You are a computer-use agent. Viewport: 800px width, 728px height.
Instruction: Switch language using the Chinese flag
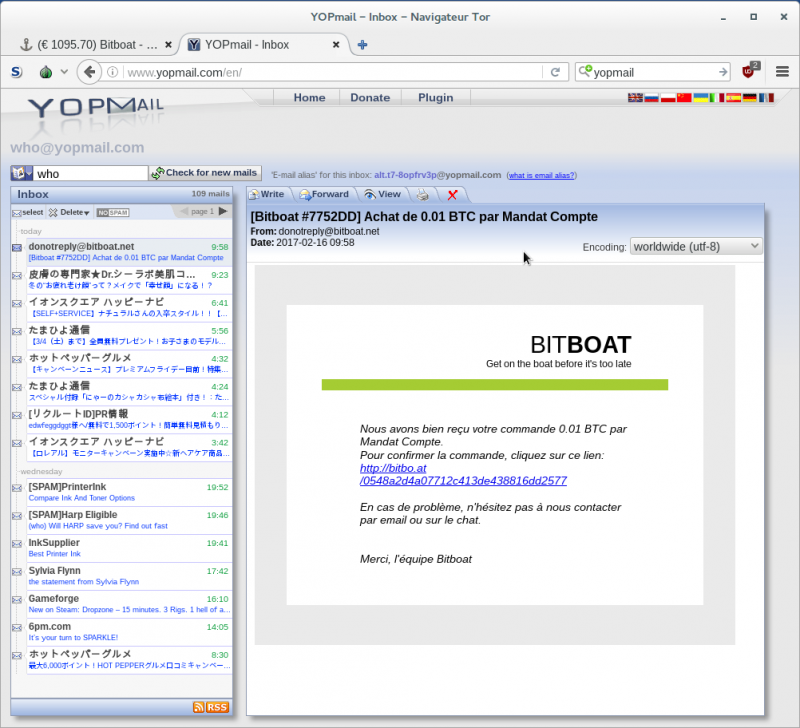pos(684,97)
